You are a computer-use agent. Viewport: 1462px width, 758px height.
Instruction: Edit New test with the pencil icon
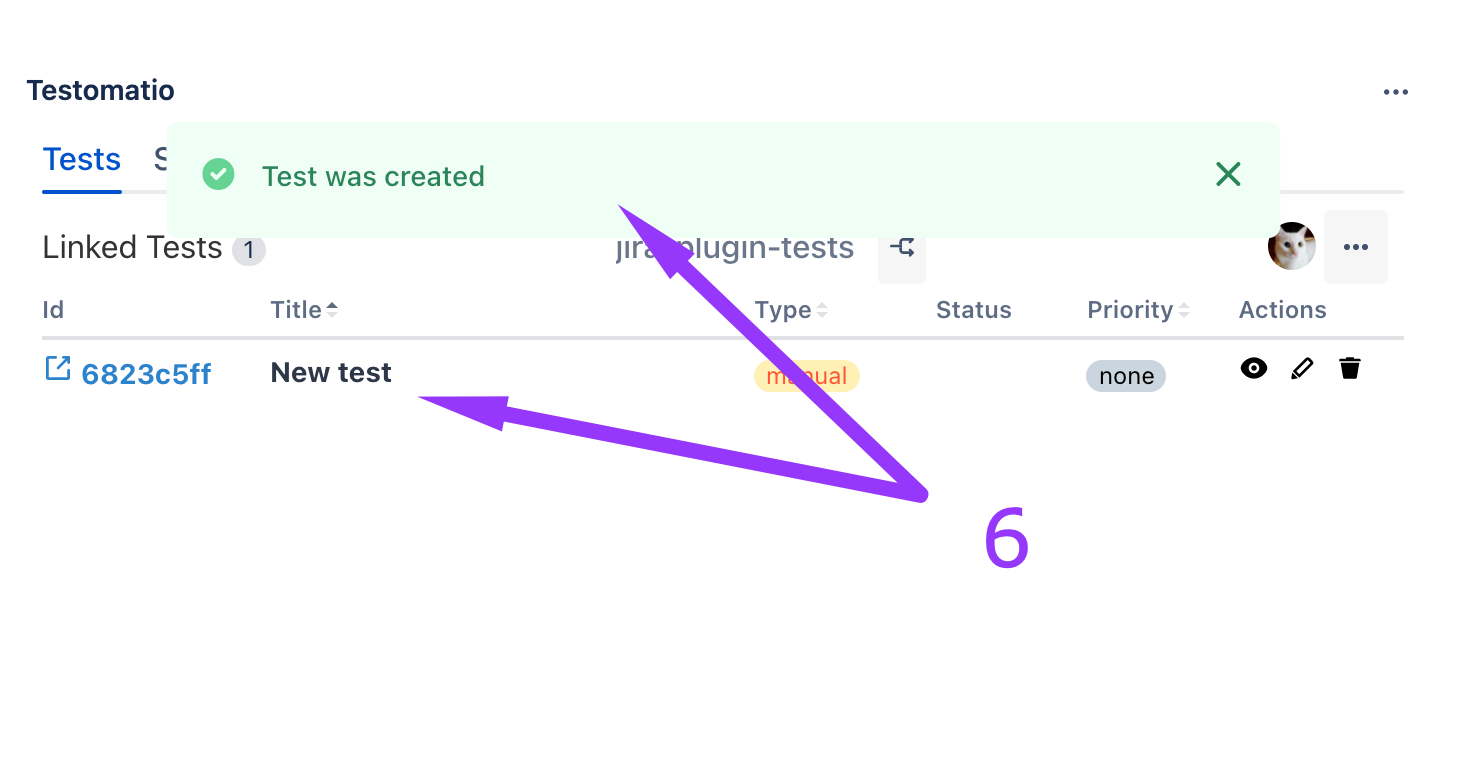[x=1301, y=369]
